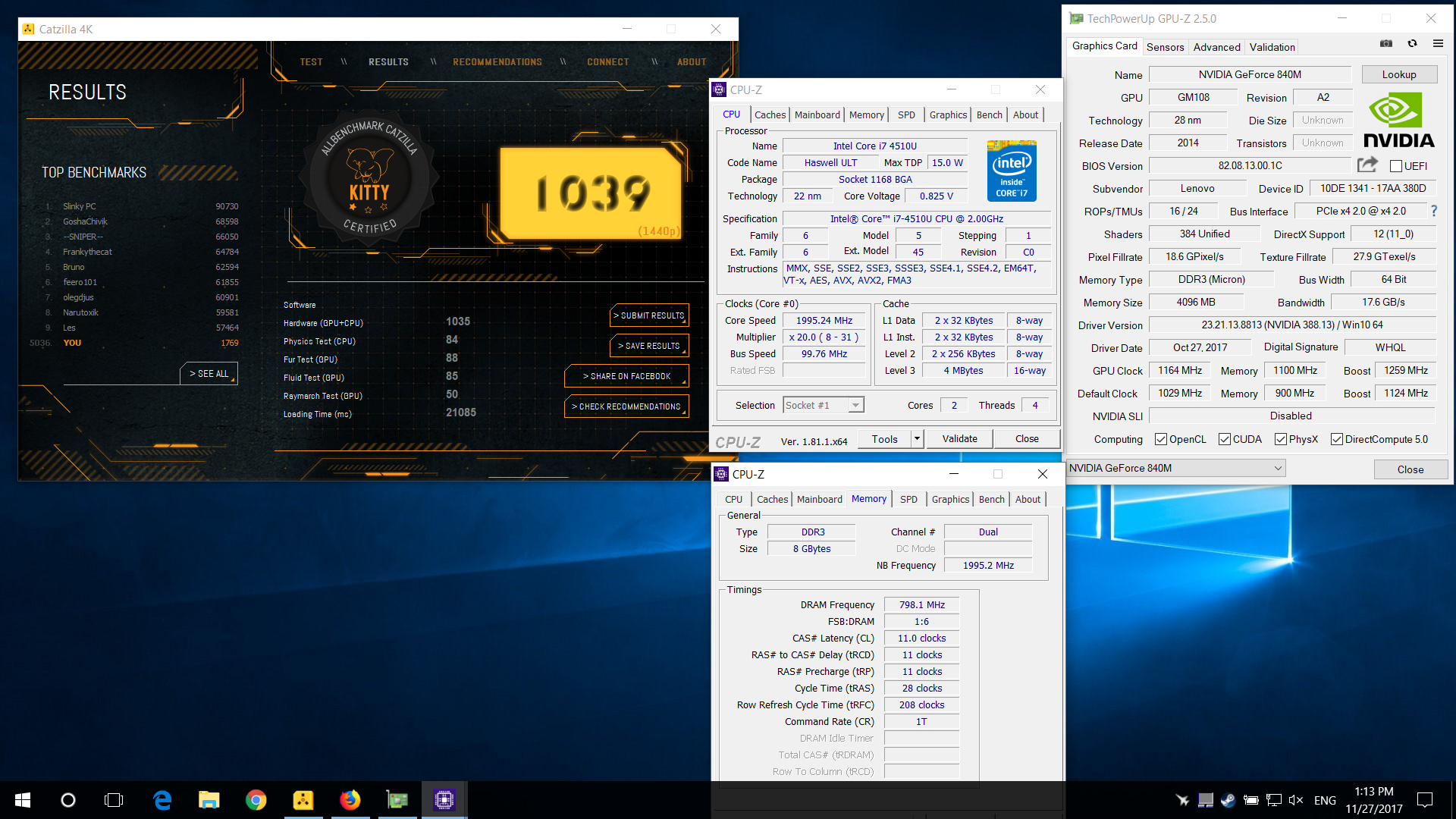The width and height of the screenshot is (1456, 819).
Task: Click the BIOS share/export icon in GPU-Z
Action: 1367,165
